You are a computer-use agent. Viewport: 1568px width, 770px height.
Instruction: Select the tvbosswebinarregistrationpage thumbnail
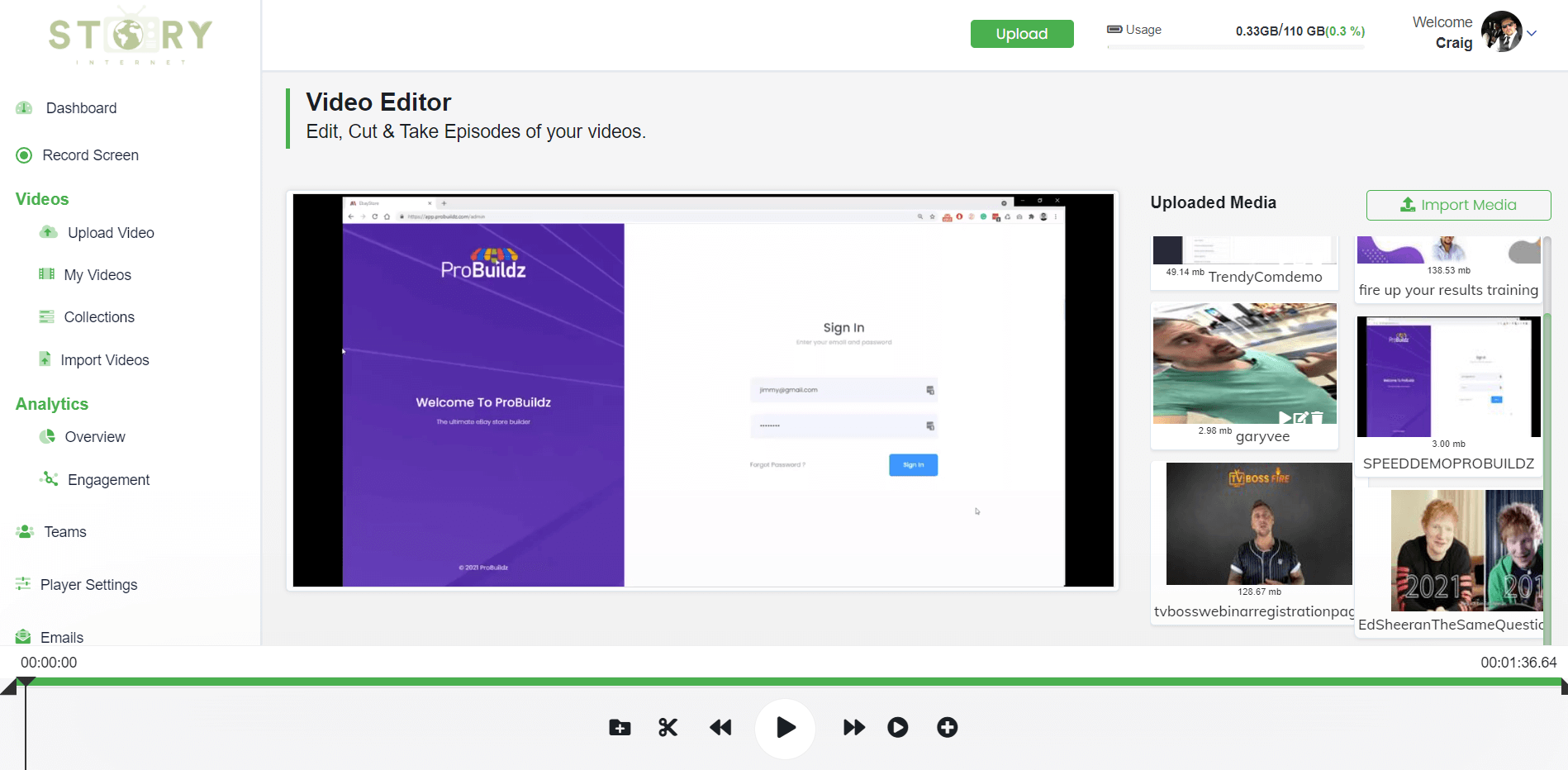tap(1259, 524)
